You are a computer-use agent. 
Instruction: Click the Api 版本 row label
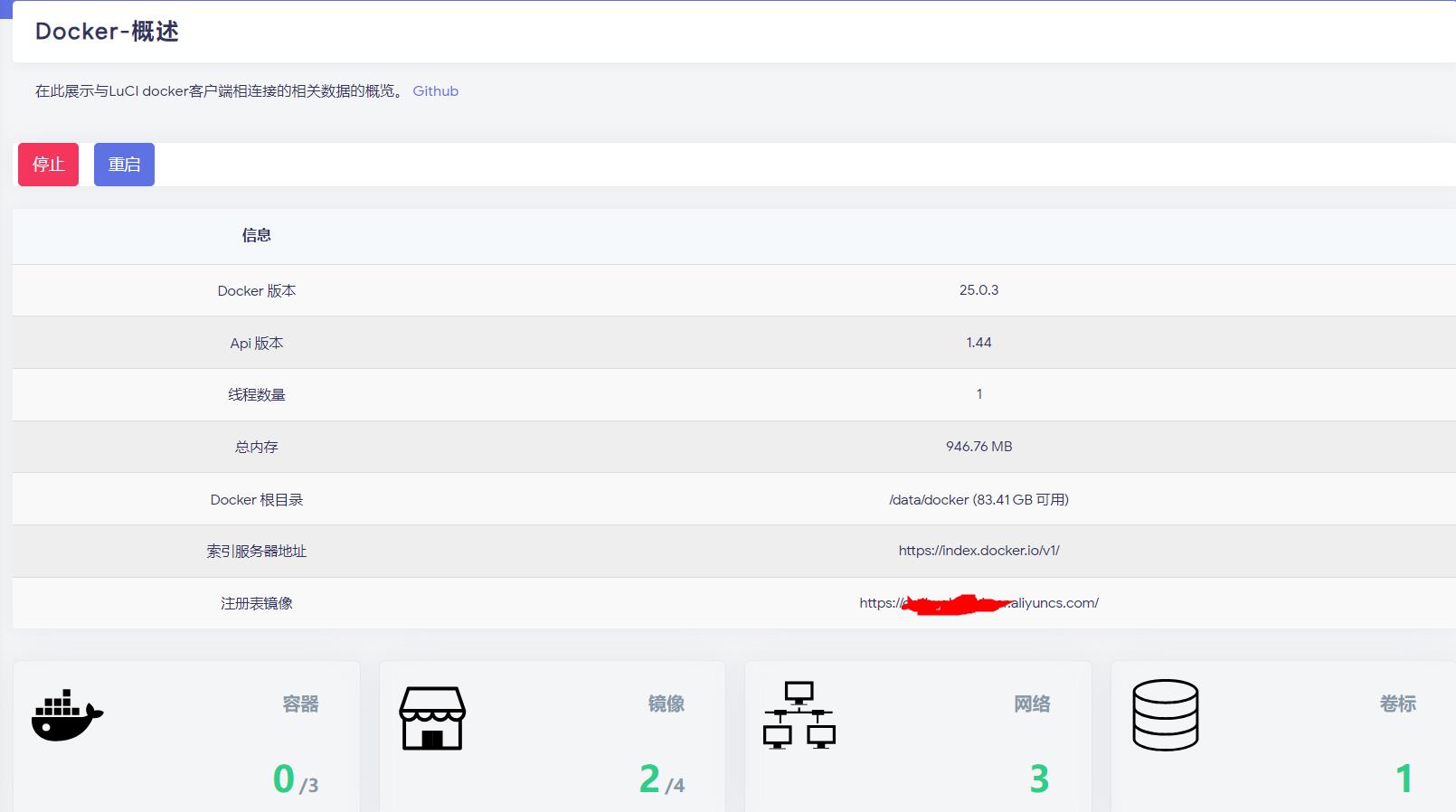[257, 344]
